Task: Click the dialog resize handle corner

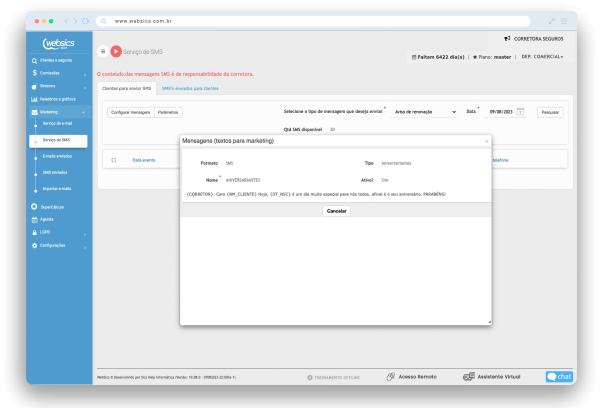Action: 489,323
